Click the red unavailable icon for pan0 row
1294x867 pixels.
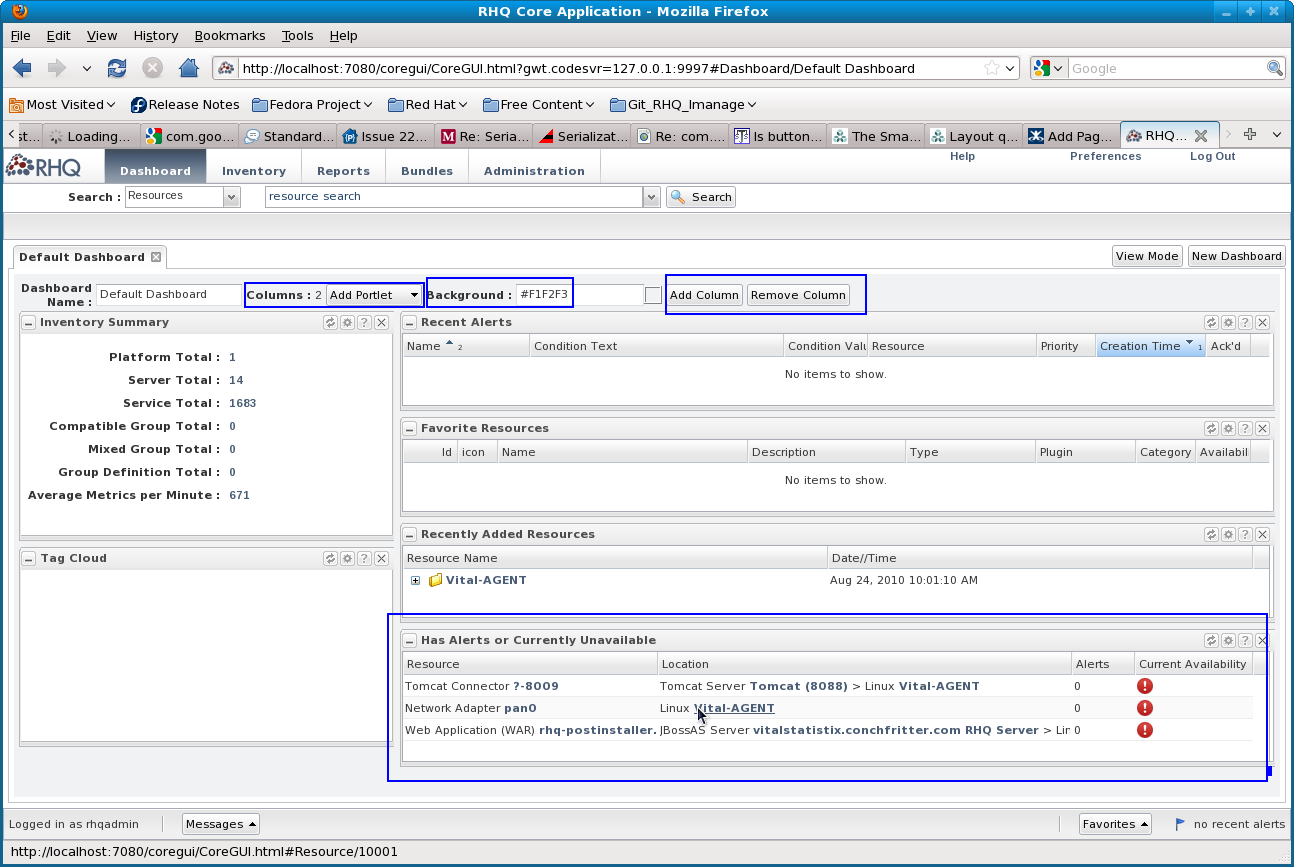click(1145, 708)
